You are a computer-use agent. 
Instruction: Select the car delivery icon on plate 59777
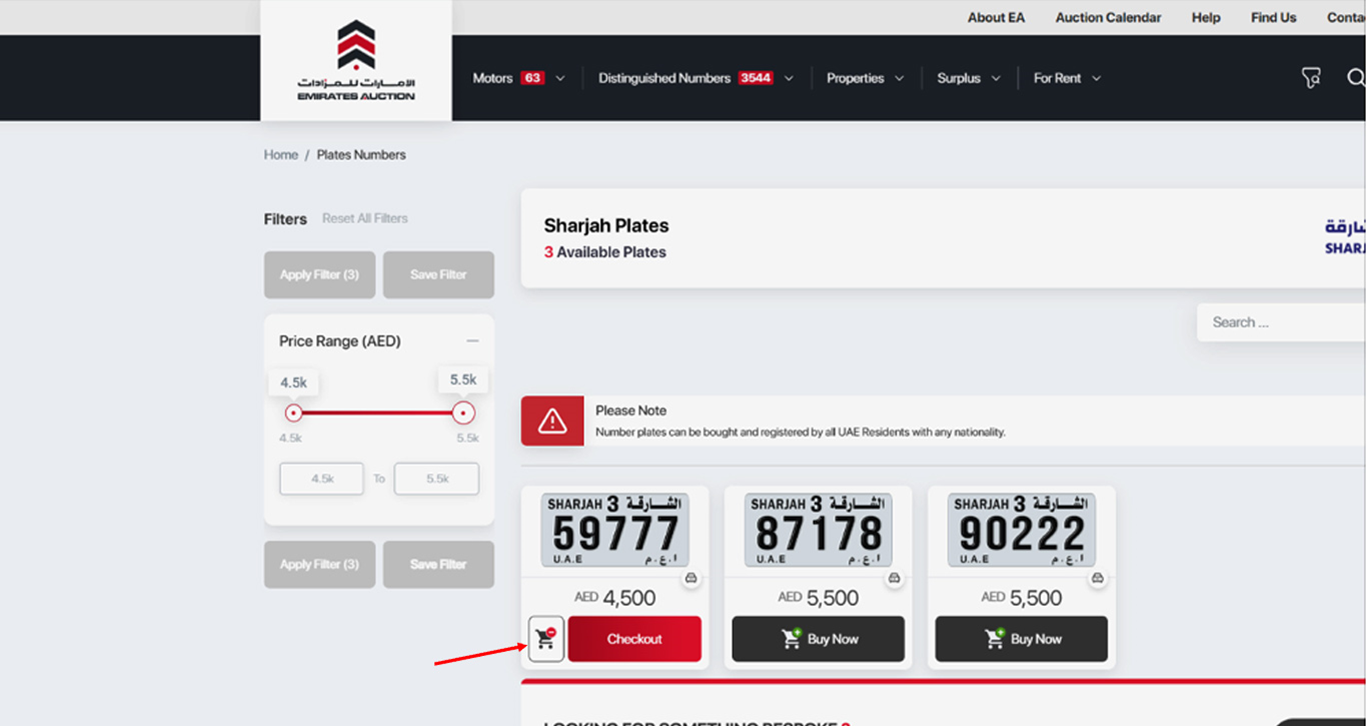(x=691, y=577)
